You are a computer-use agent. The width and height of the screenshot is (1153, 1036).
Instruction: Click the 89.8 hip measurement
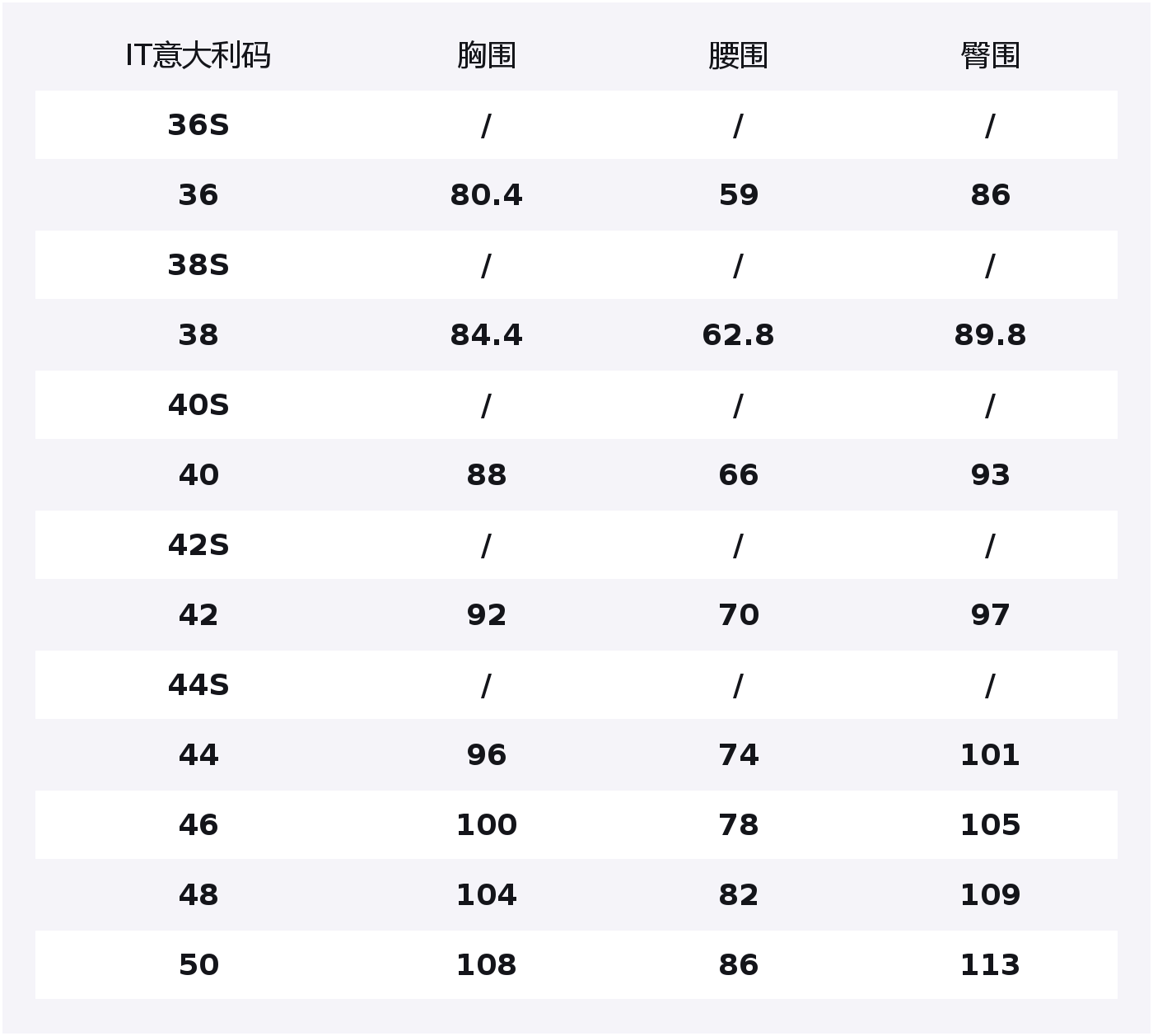pyautogui.click(x=990, y=335)
